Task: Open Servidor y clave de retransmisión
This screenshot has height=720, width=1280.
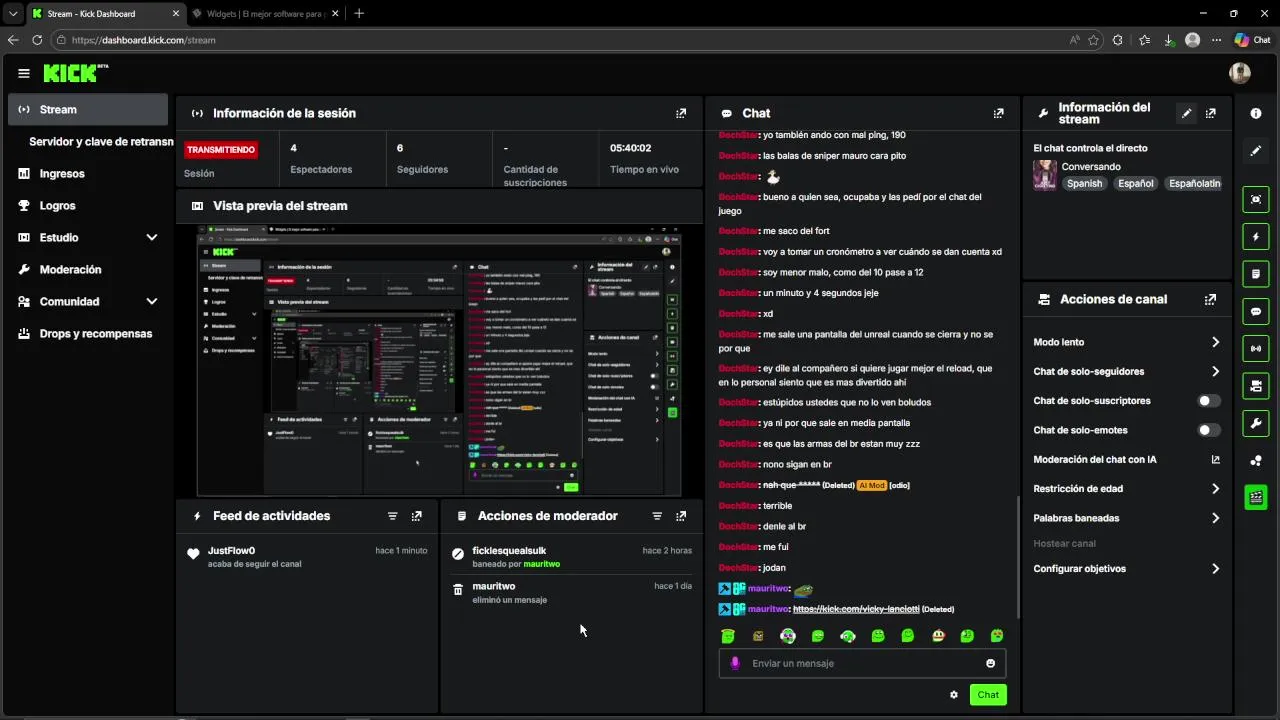Action: [x=101, y=142]
